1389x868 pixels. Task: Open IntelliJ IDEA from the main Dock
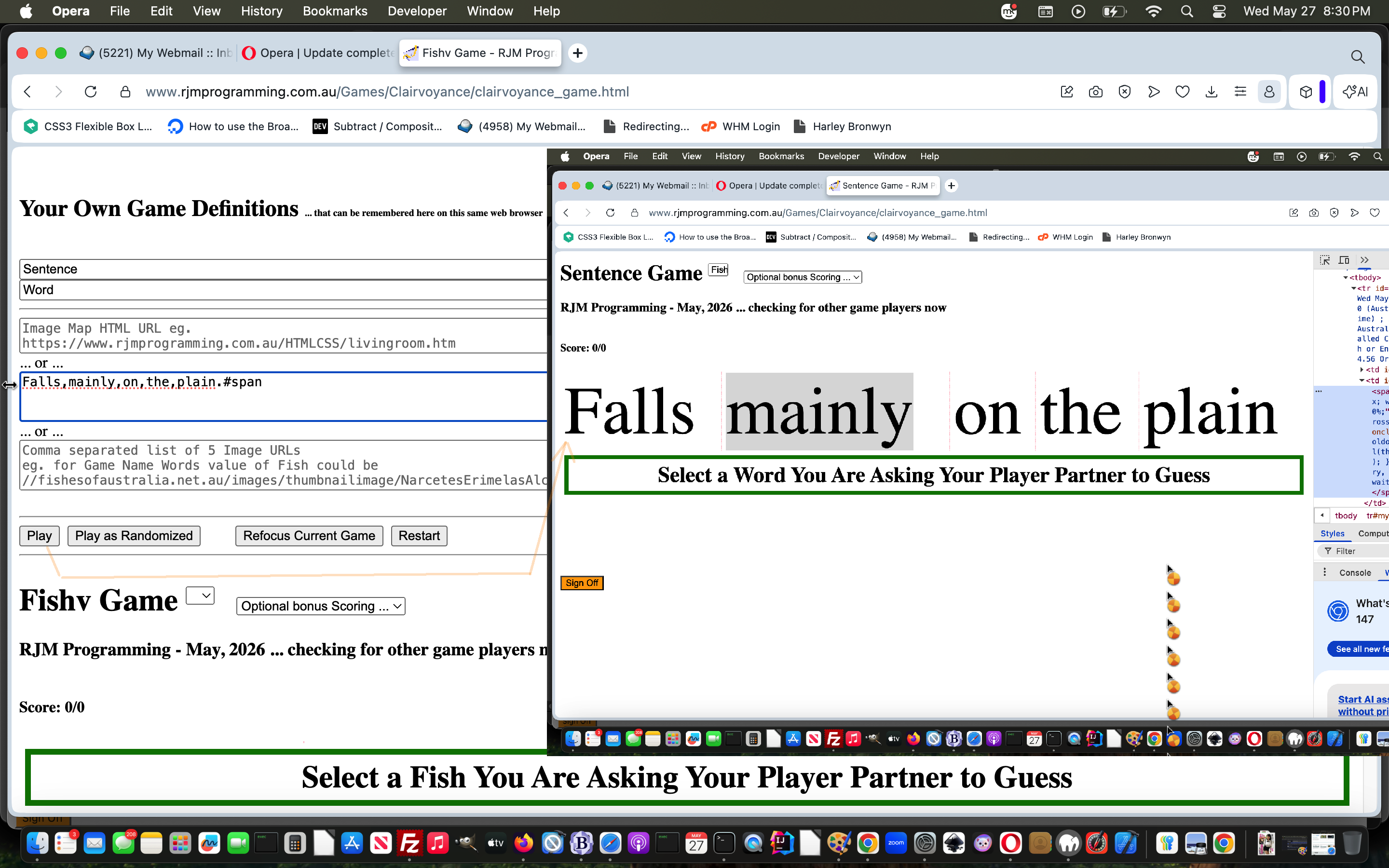point(781,843)
